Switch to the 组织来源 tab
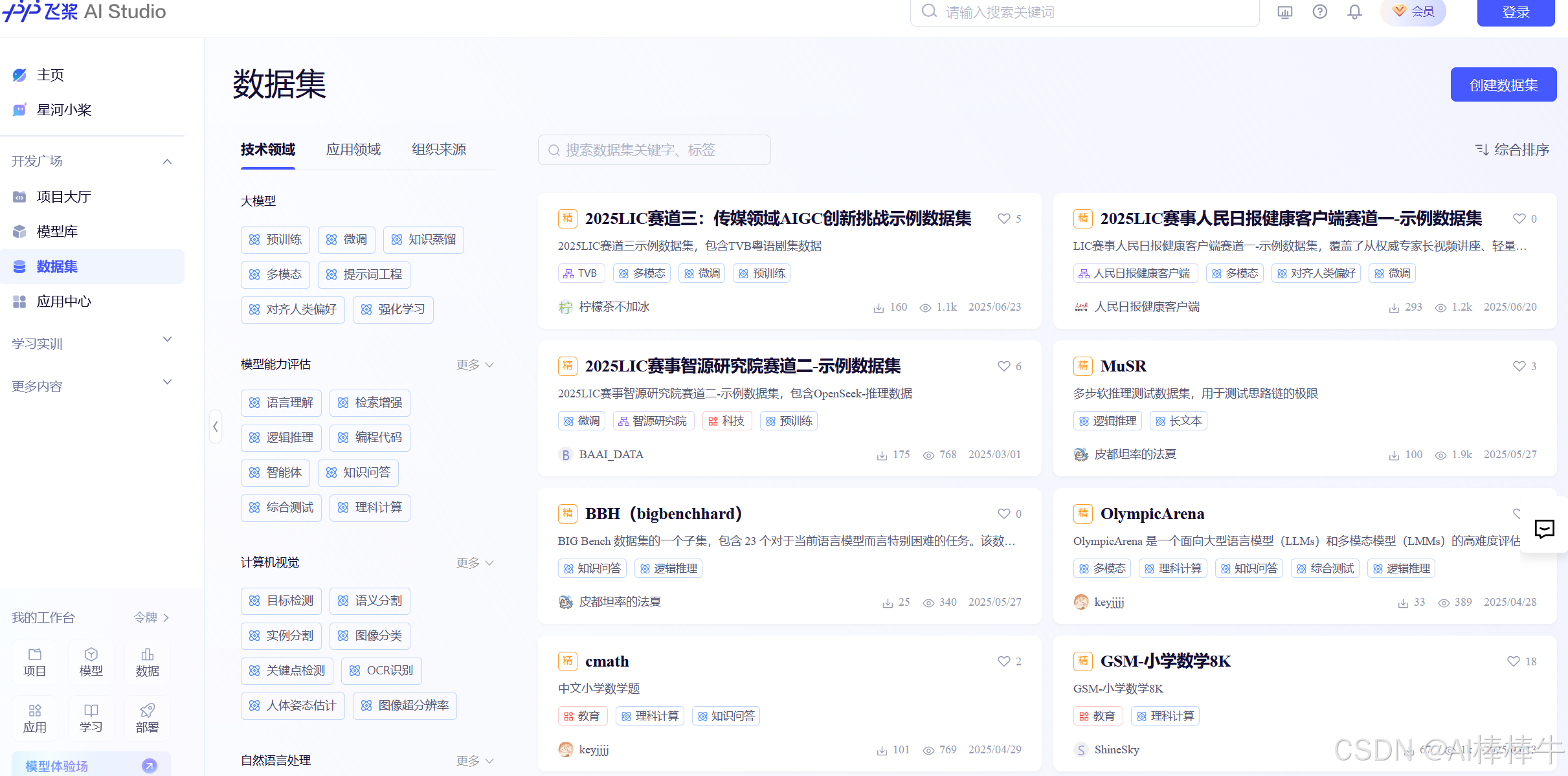The height and width of the screenshot is (776, 1568). 438,150
